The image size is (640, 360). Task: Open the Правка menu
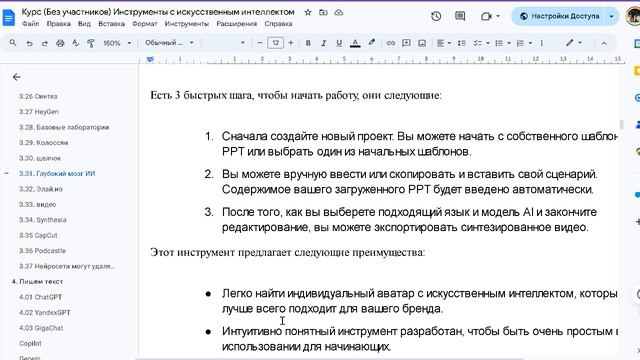[58, 24]
